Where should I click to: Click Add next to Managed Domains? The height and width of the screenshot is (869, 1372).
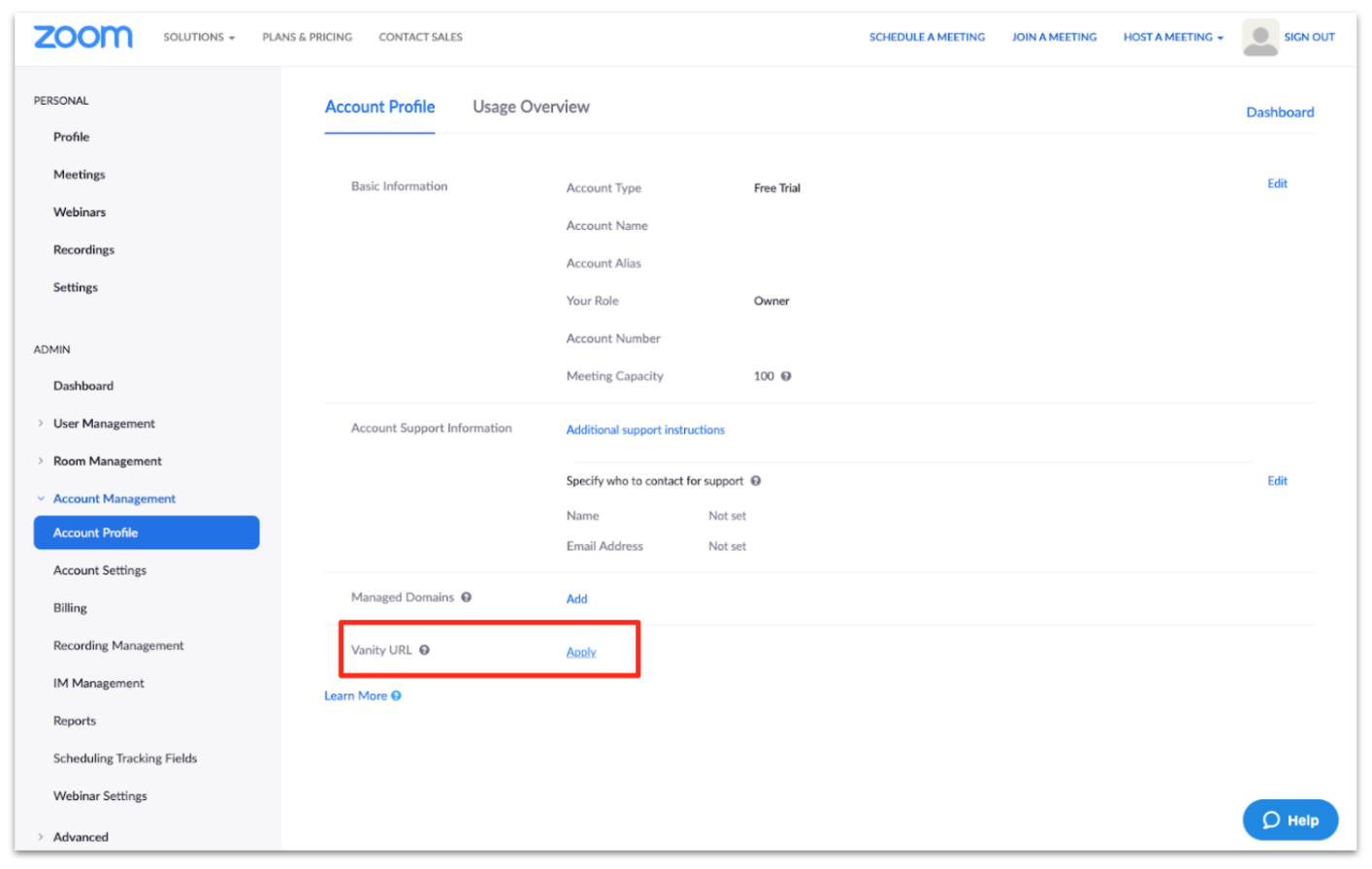pos(576,598)
